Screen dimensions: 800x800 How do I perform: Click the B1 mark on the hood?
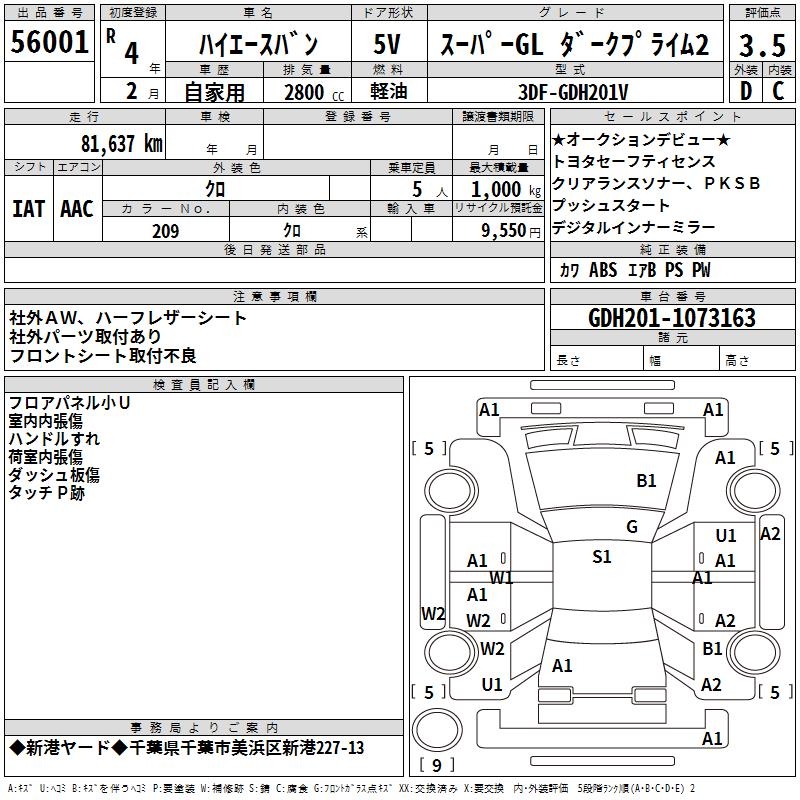click(646, 480)
